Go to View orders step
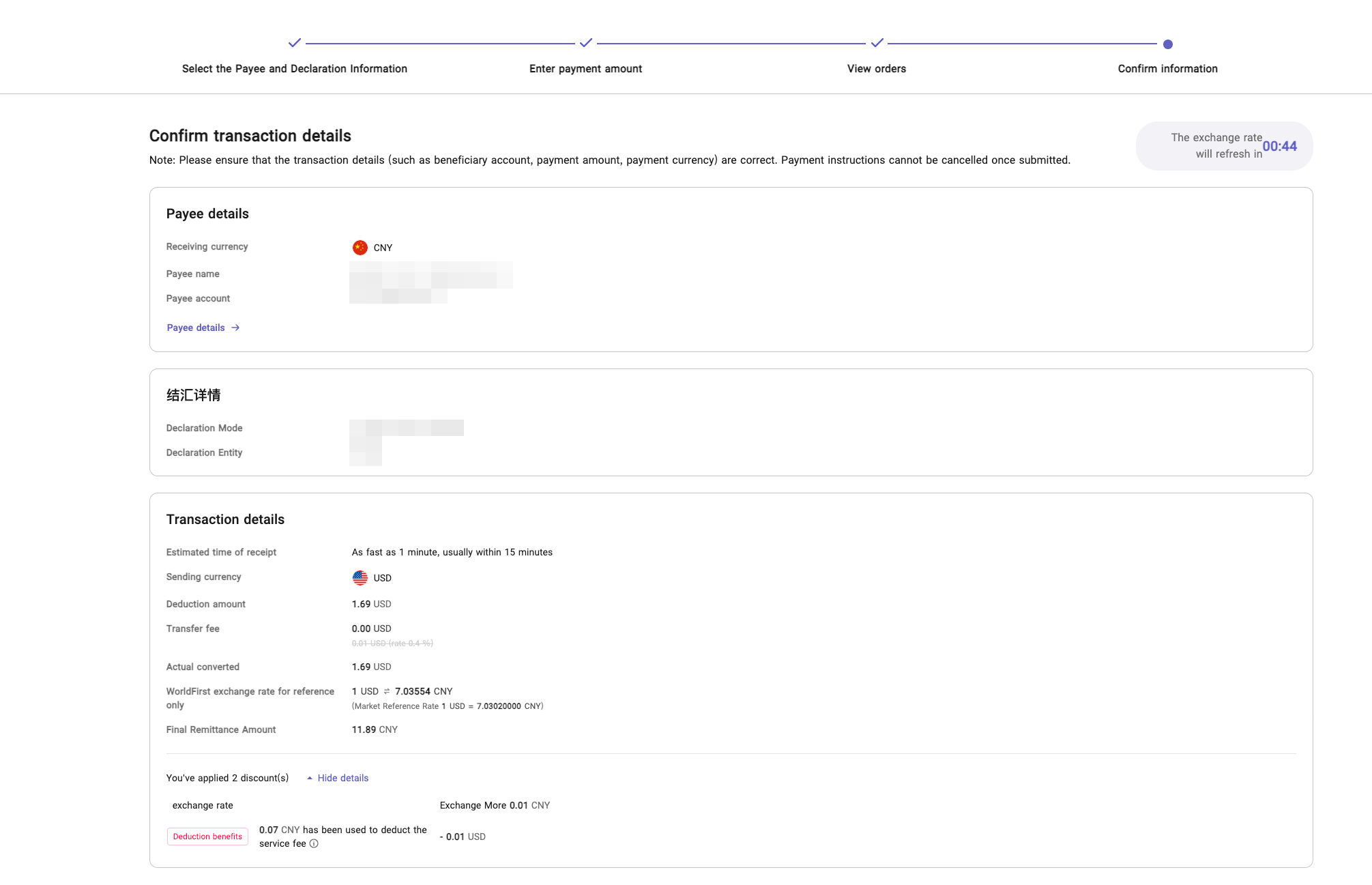Image resolution: width=1372 pixels, height=885 pixels. point(876,69)
